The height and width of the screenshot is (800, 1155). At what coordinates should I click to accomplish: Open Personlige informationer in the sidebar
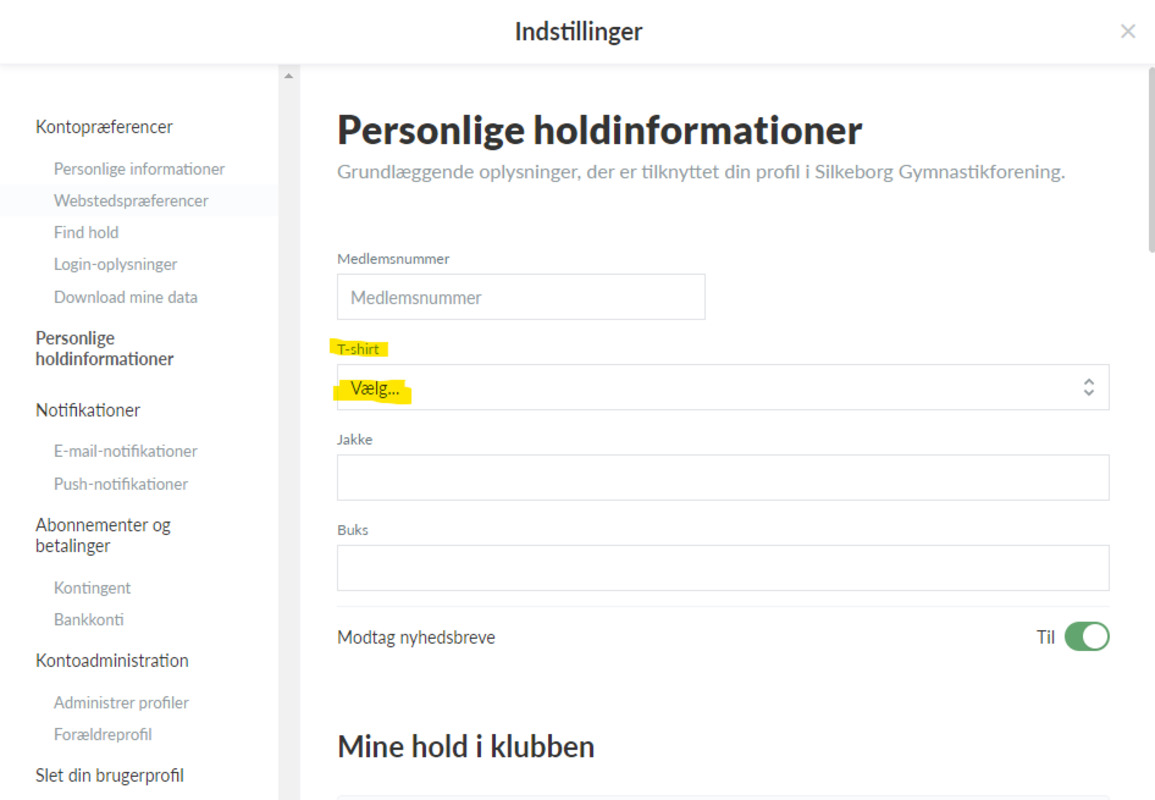pos(139,169)
